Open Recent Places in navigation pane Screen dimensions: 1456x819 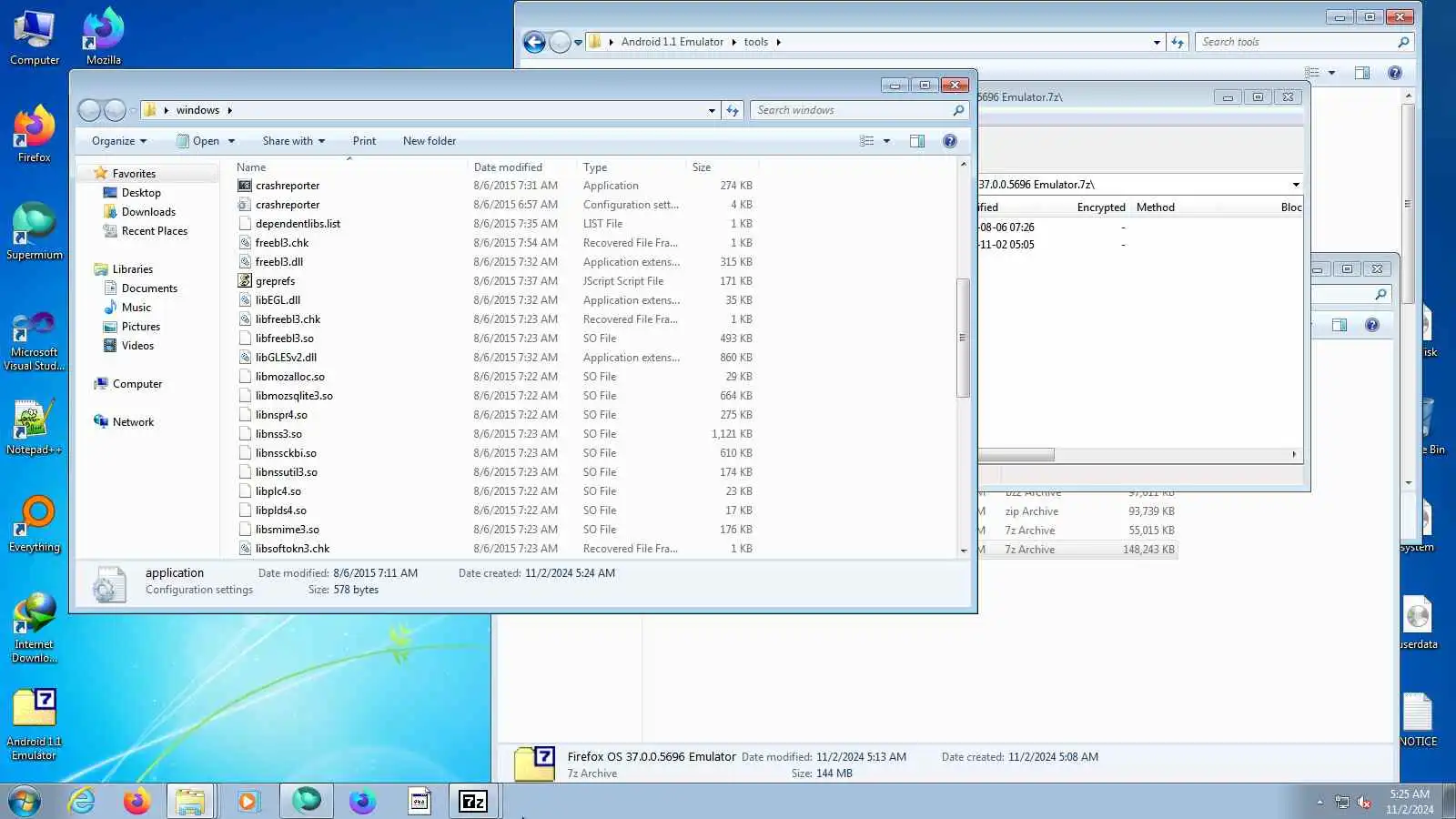click(155, 231)
